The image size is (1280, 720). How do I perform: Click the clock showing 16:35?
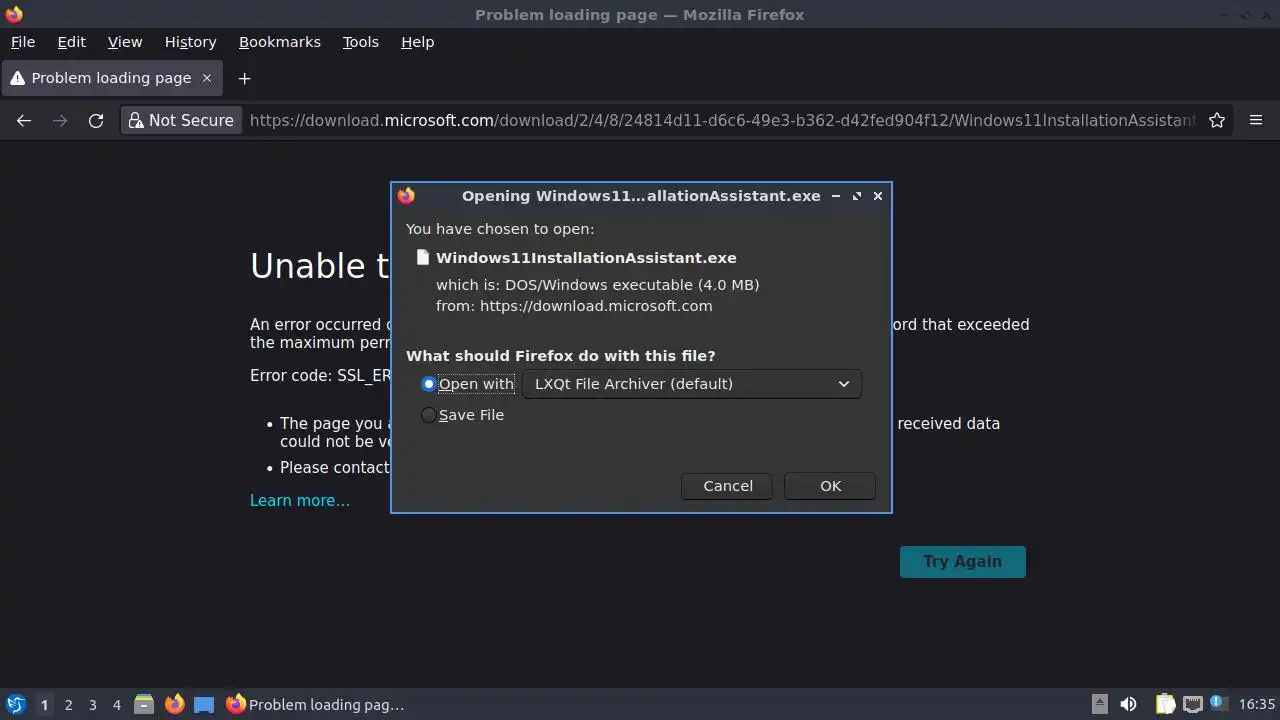click(x=1257, y=704)
